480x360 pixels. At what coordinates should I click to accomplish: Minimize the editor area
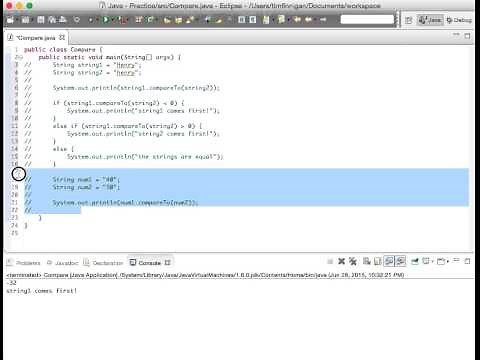pos(456,35)
